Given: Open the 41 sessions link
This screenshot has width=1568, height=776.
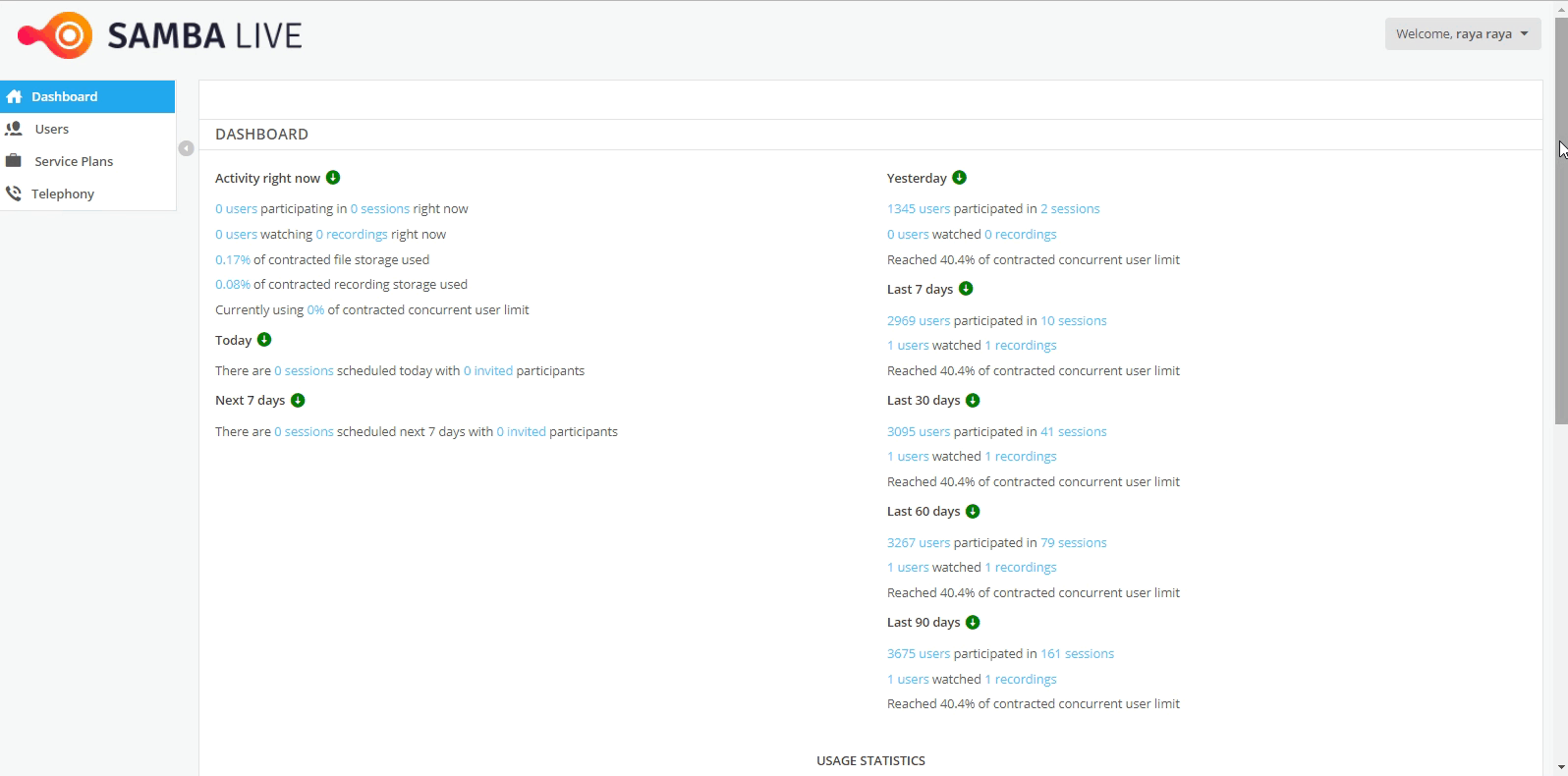Looking at the screenshot, I should [1074, 431].
